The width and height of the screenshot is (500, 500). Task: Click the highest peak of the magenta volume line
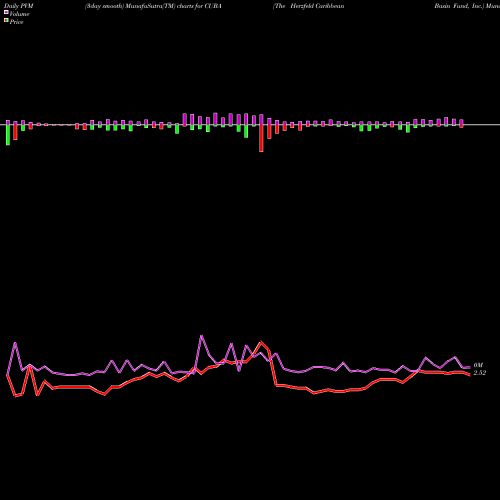[201, 336]
